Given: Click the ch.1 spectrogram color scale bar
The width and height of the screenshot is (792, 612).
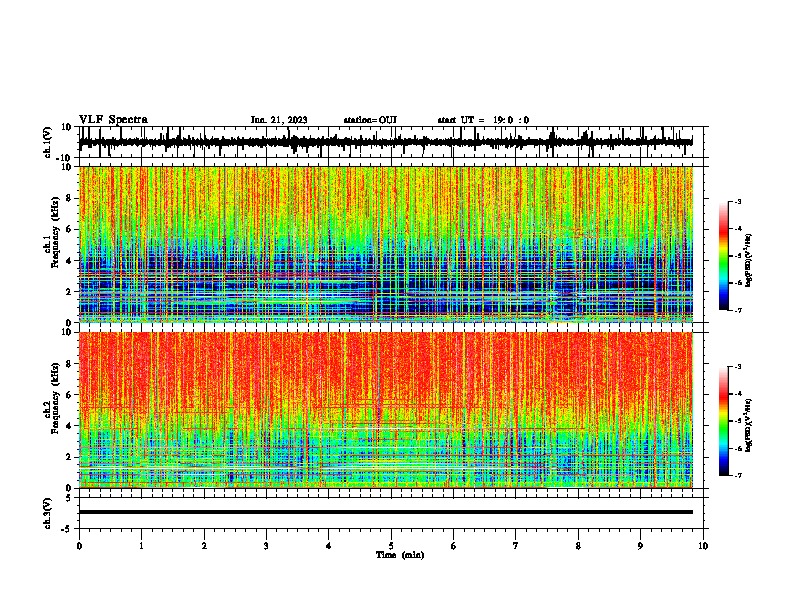Looking at the screenshot, I should pyautogui.click(x=724, y=256).
